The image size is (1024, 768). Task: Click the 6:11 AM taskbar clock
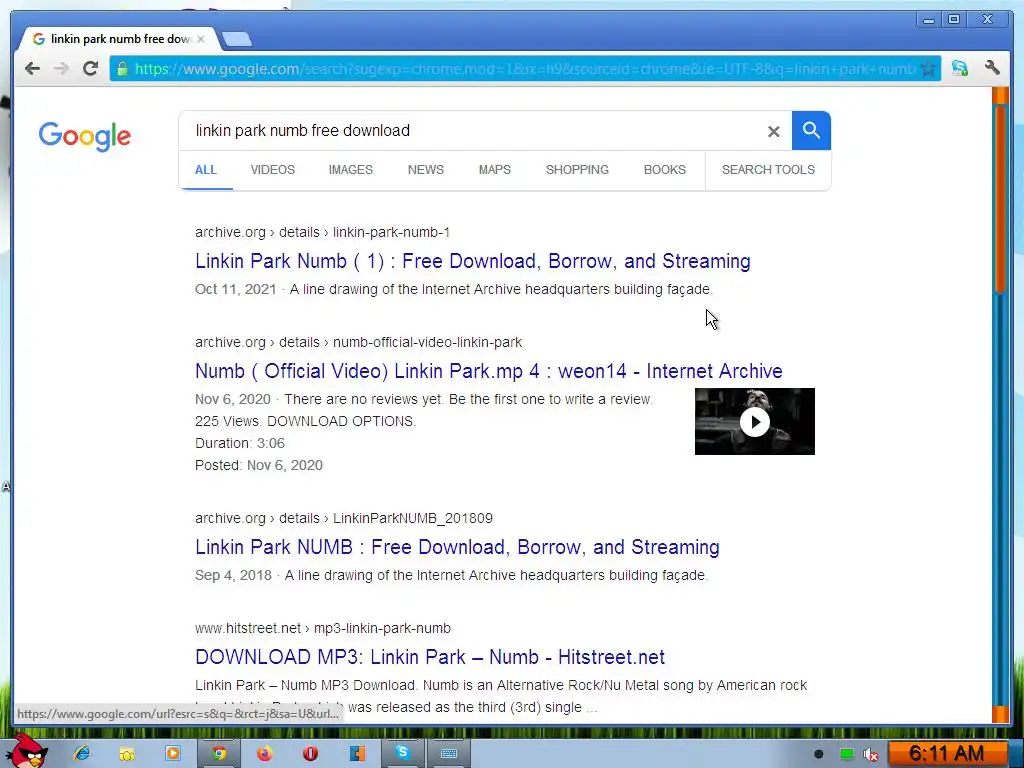[946, 754]
